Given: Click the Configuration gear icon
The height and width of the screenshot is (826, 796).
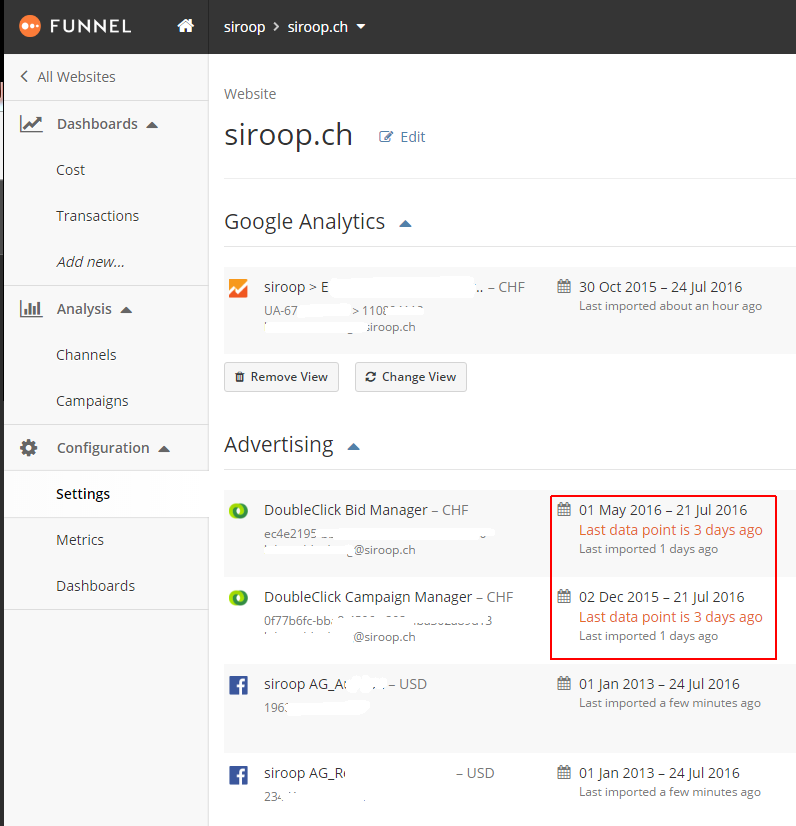Looking at the screenshot, I should coord(29,448).
